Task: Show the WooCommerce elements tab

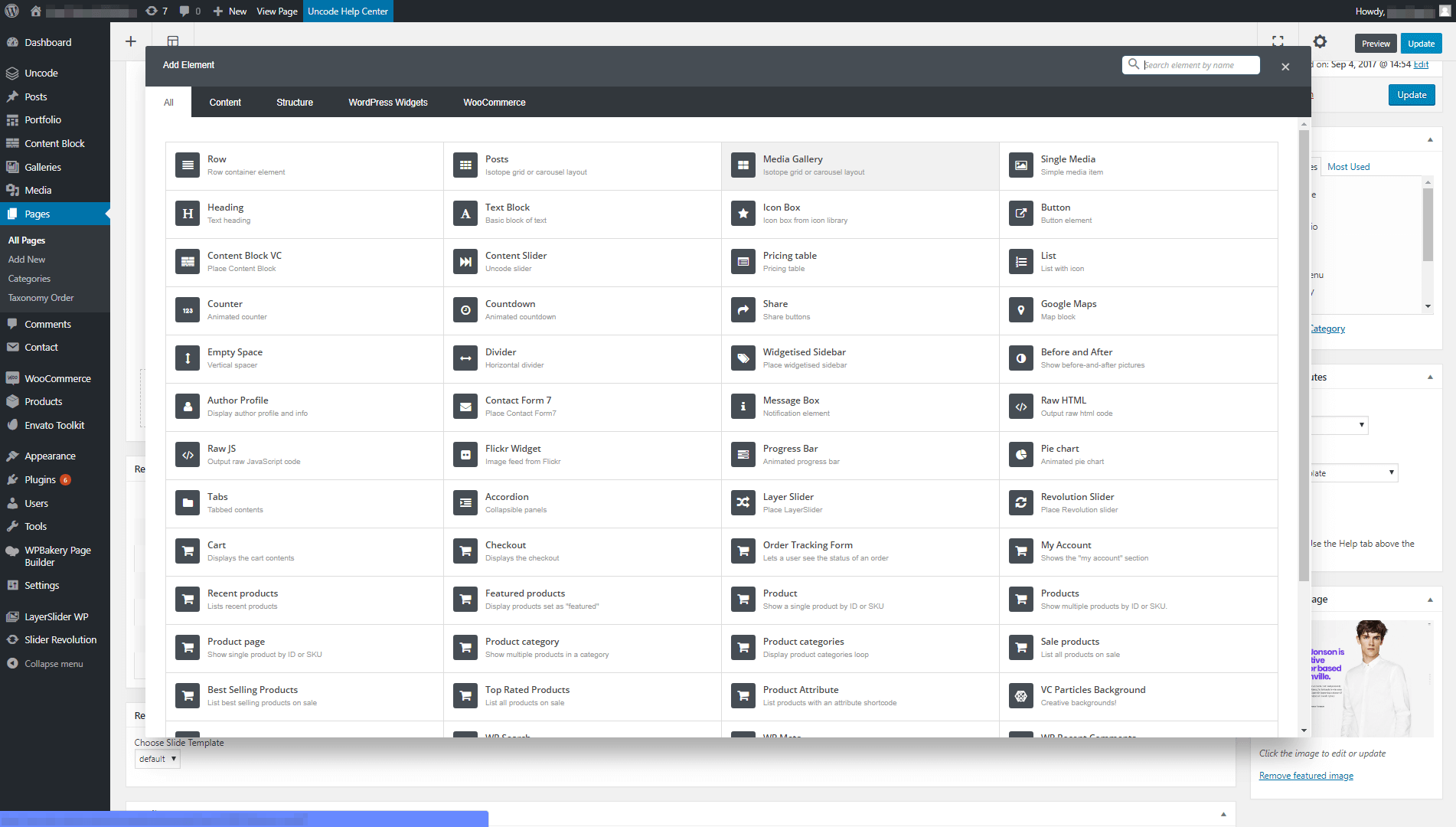Action: click(495, 102)
